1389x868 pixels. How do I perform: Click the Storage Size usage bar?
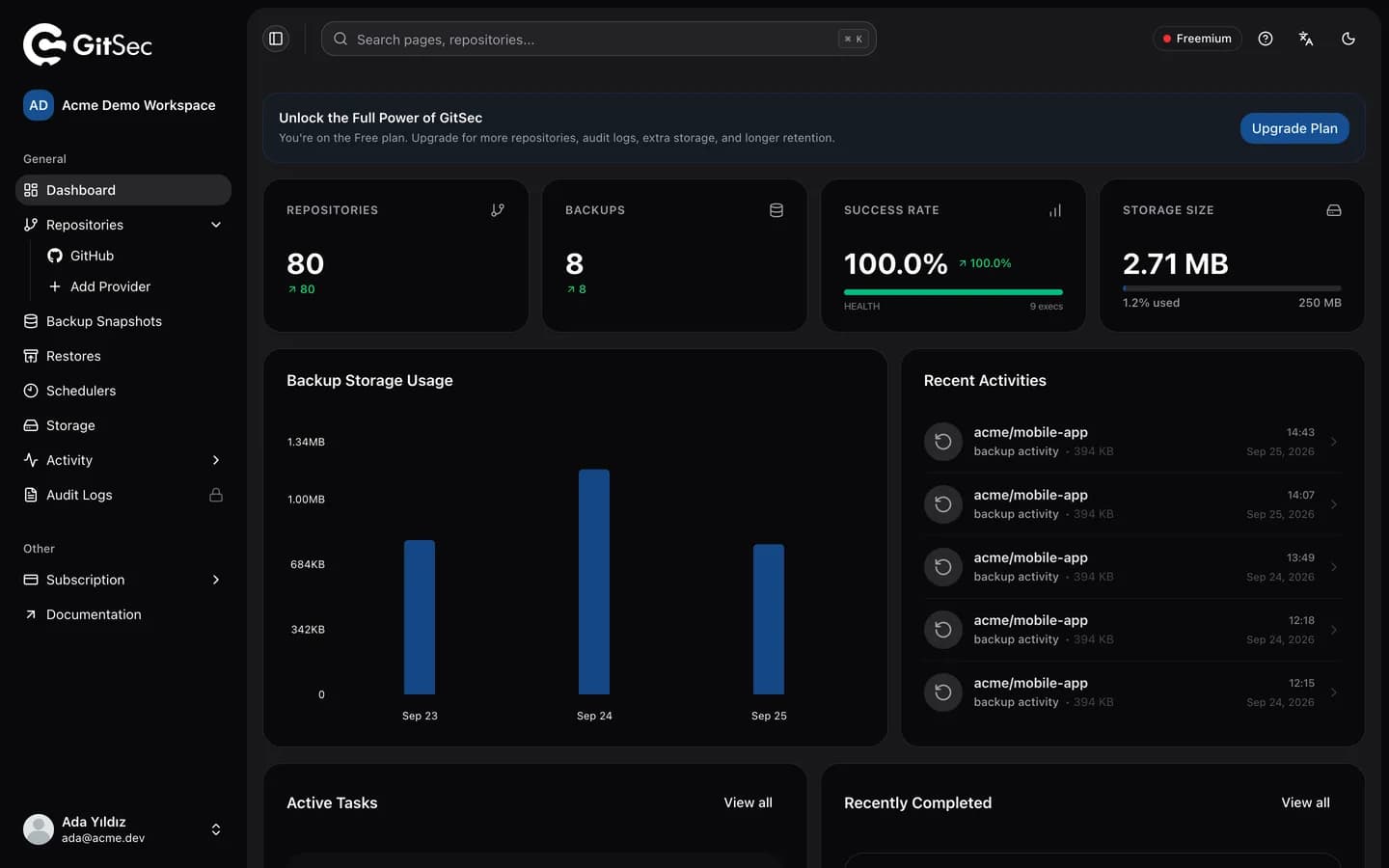click(x=1232, y=288)
